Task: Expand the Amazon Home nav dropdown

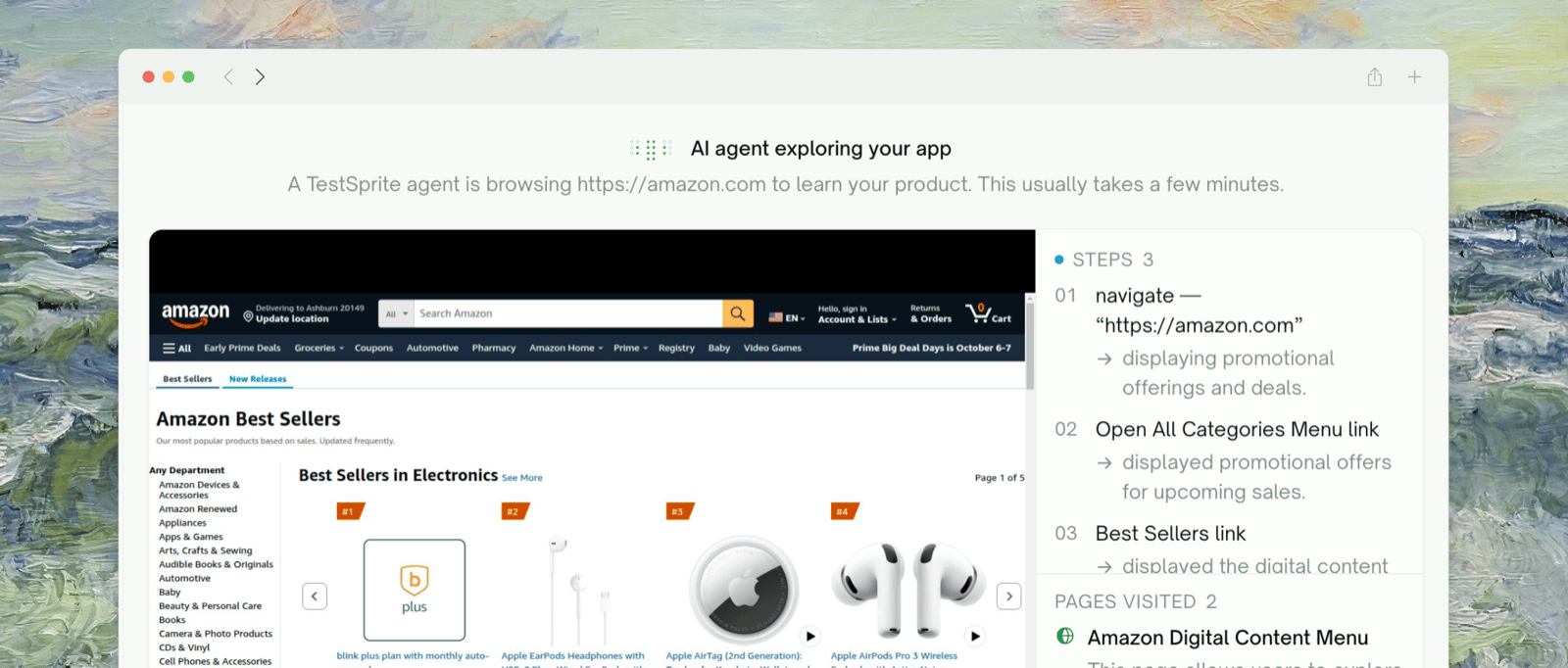Action: pyautogui.click(x=565, y=348)
